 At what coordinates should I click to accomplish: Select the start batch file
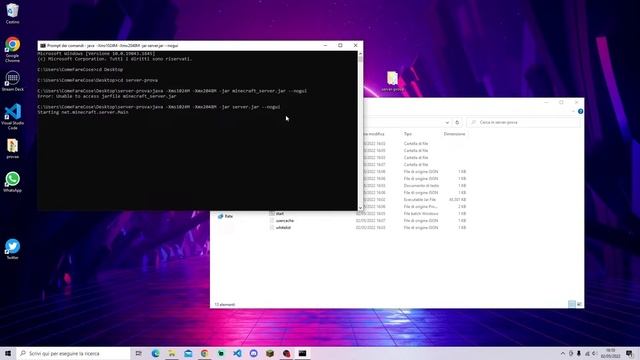pos(280,213)
